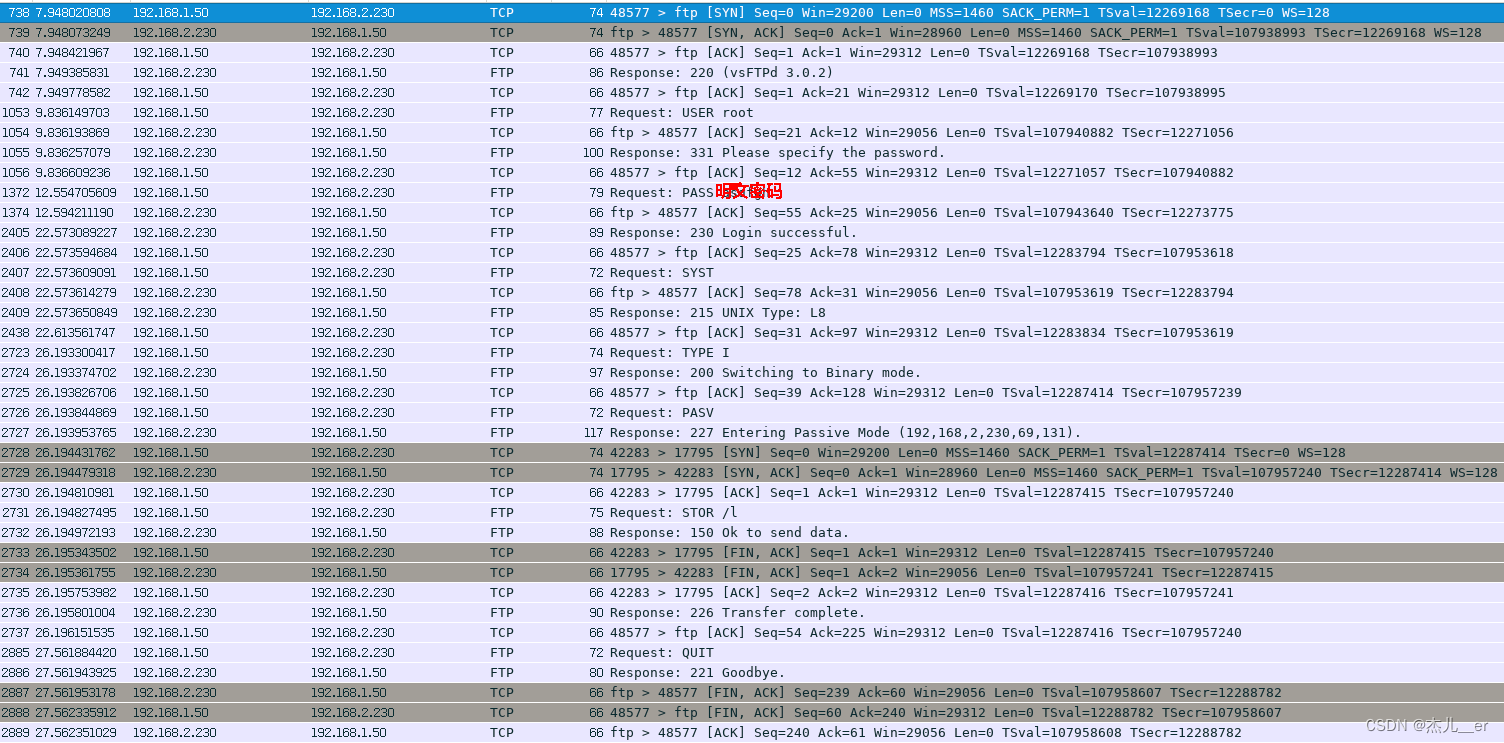Click packet 1054 ACK Seq=21 Ack=12

point(752,133)
